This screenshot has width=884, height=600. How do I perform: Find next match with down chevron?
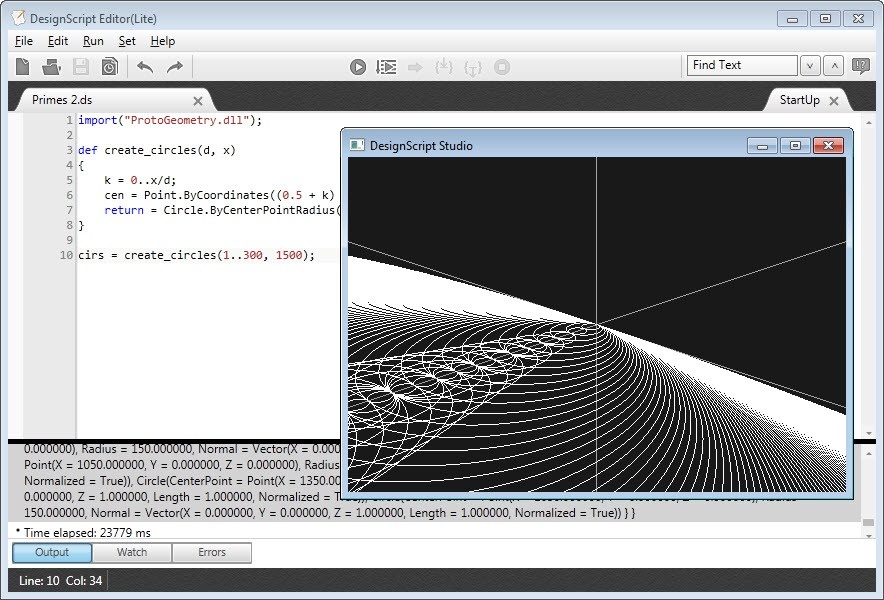pyautogui.click(x=811, y=66)
